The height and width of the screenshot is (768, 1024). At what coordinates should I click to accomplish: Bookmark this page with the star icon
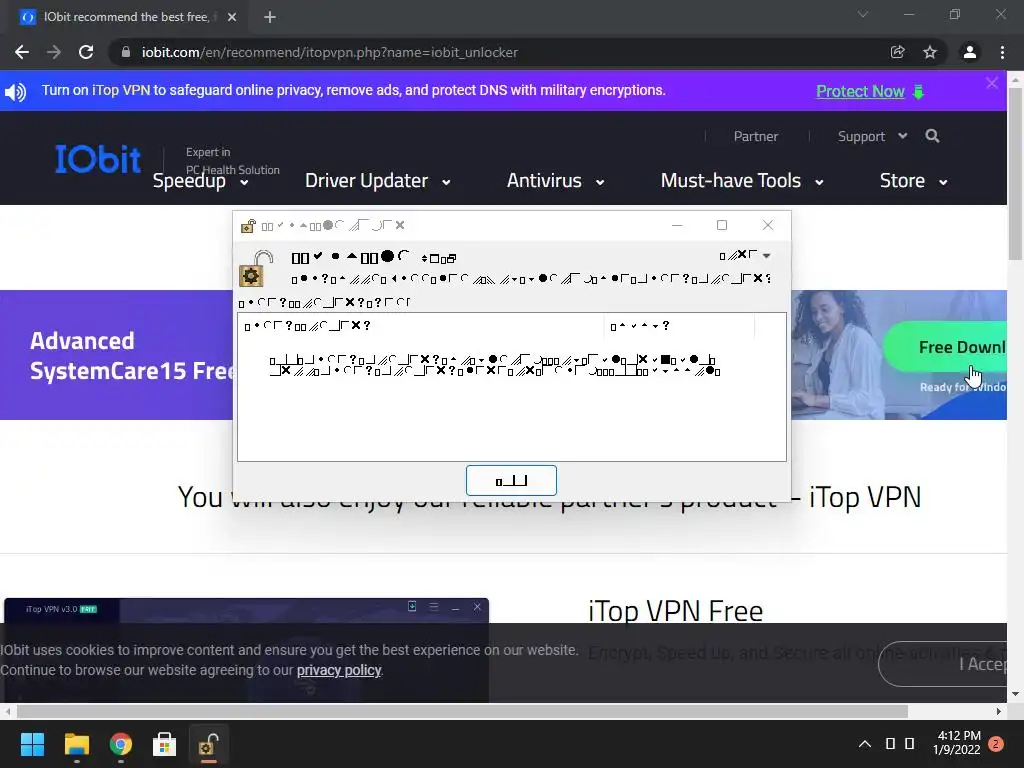click(x=930, y=52)
